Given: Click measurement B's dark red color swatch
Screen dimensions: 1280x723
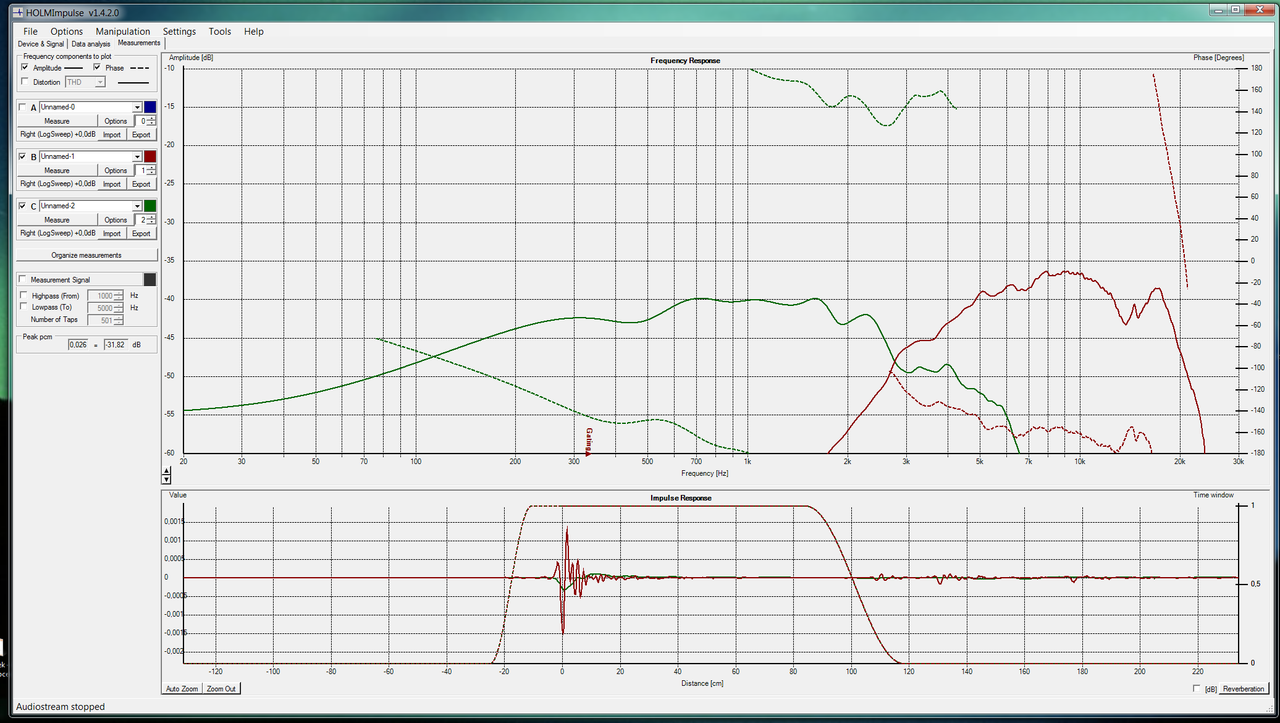Looking at the screenshot, I should pos(150,157).
